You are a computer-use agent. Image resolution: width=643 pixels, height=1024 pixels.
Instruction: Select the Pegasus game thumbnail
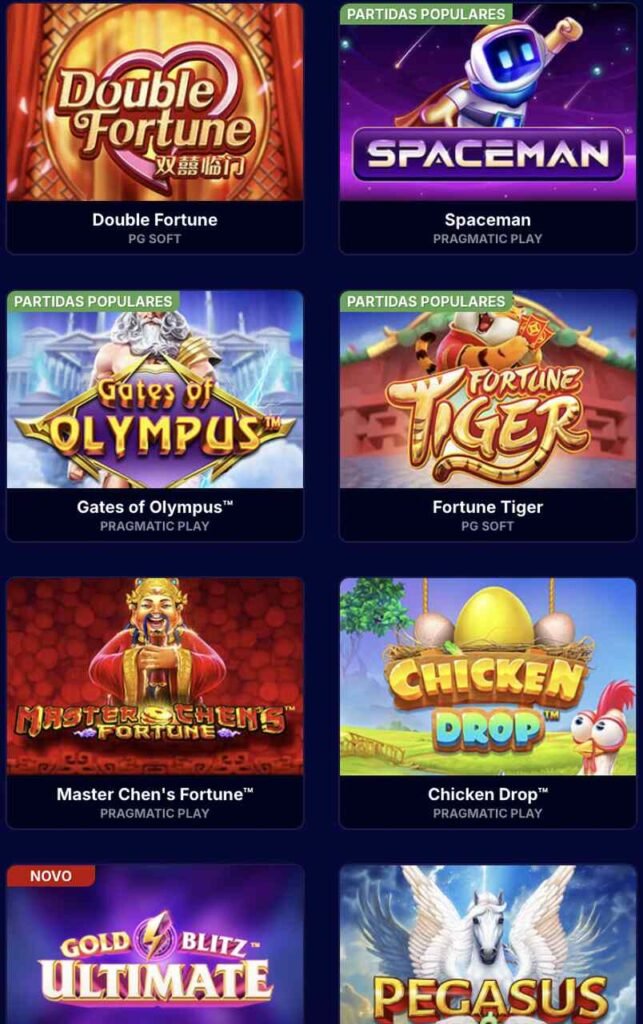(x=488, y=944)
